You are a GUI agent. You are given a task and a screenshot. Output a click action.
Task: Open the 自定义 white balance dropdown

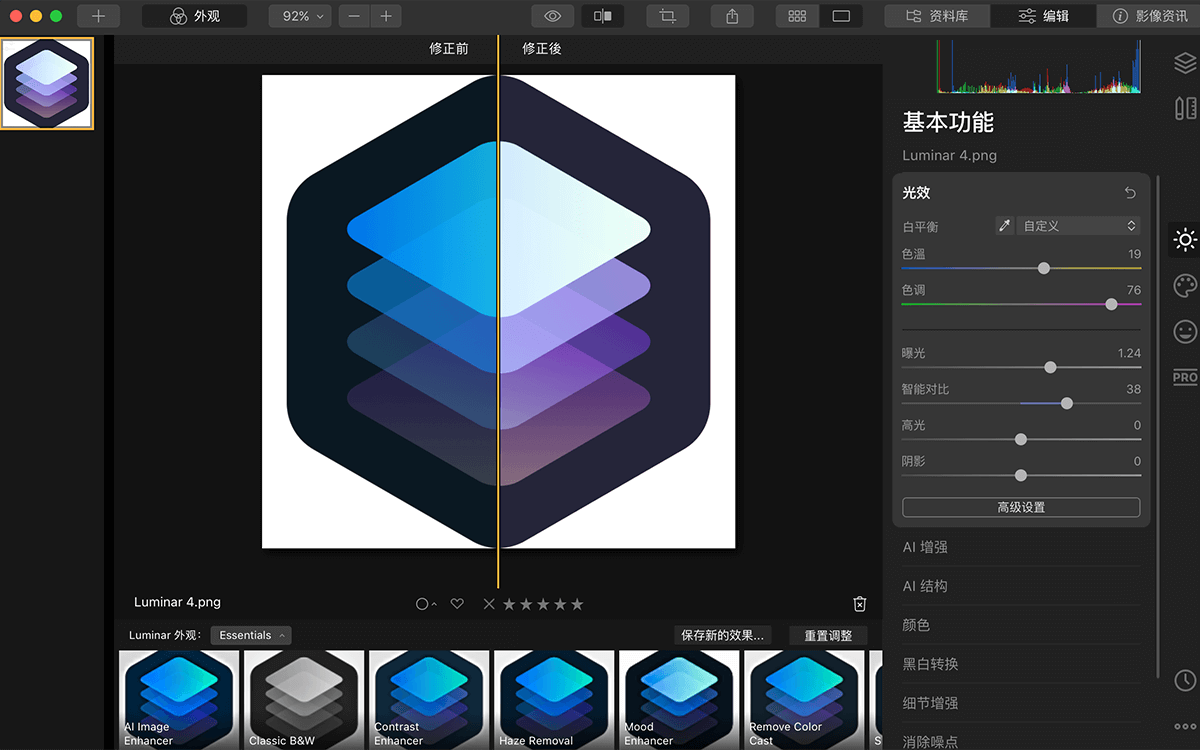pyautogui.click(x=1078, y=226)
